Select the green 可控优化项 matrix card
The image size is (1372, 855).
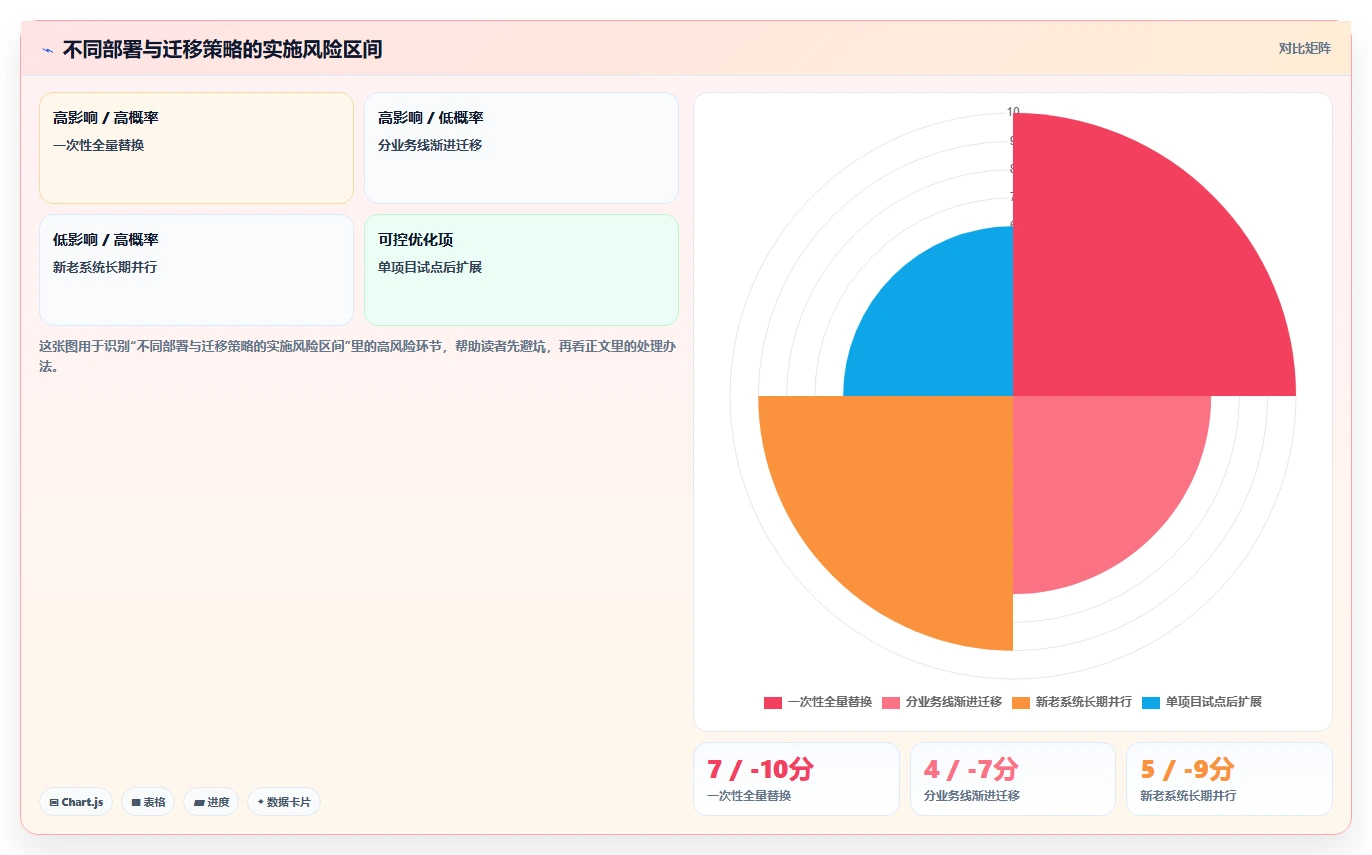point(521,270)
